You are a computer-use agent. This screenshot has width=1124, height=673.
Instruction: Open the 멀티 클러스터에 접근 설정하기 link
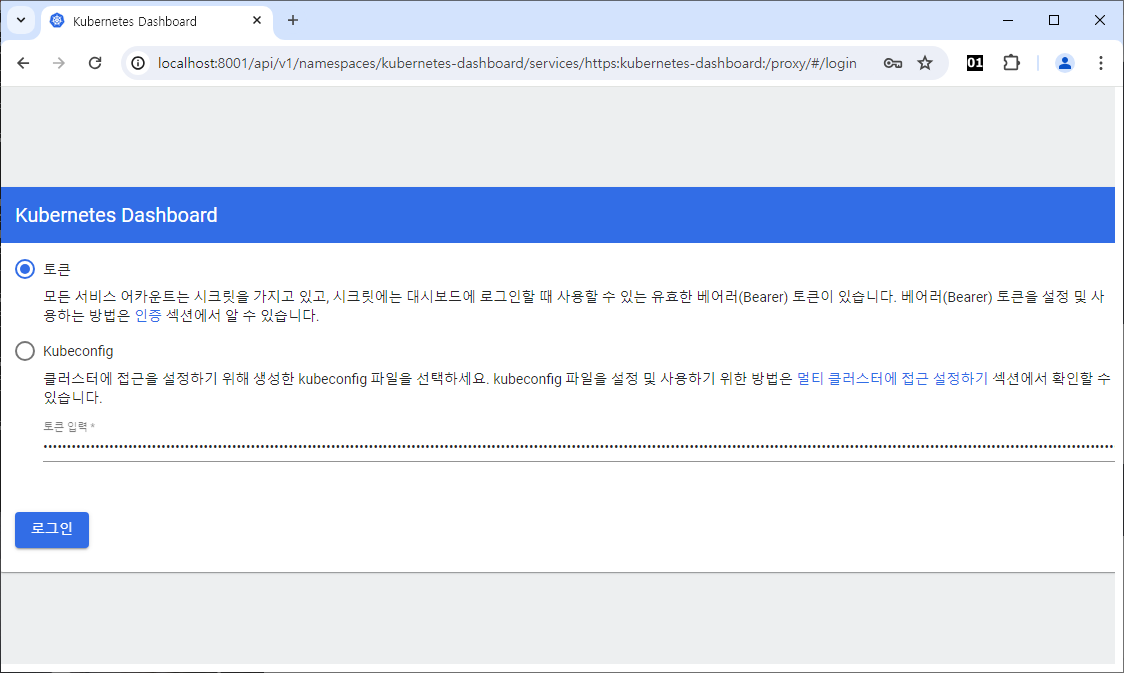(x=892, y=378)
